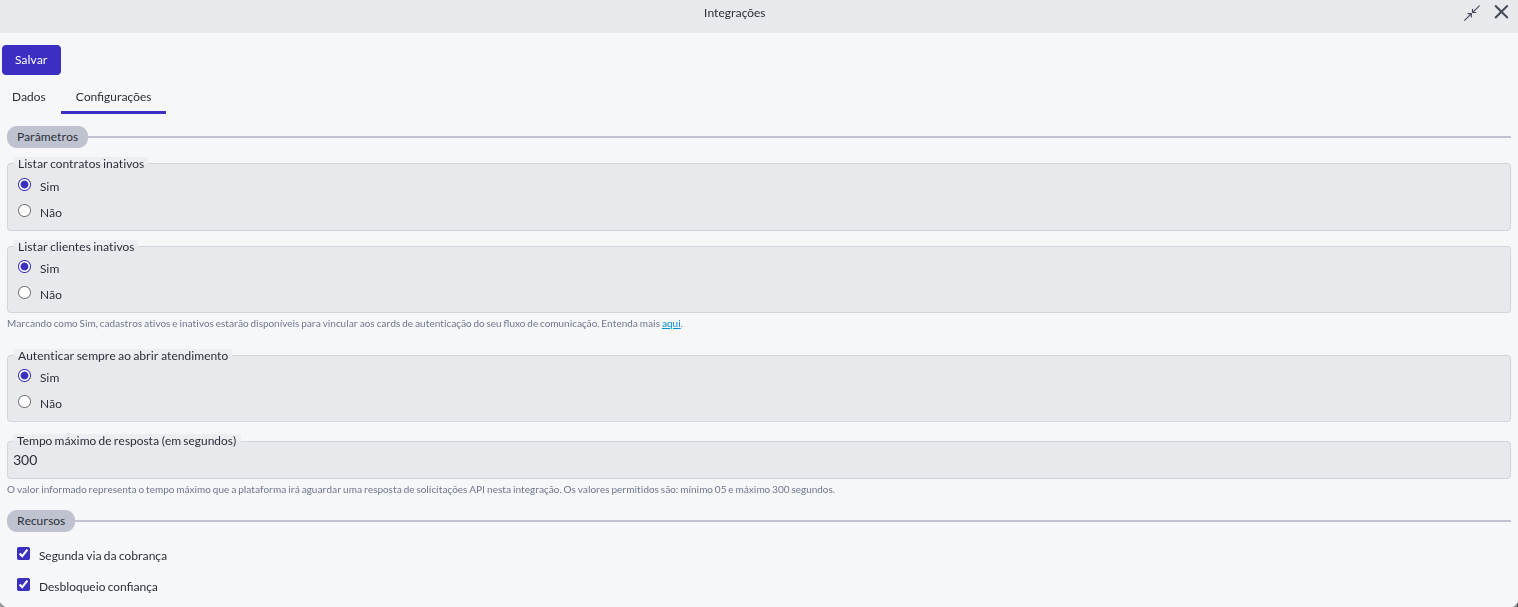Click the 'Marcando como Sim' help text
The height and width of the screenshot is (607, 1518).
click(345, 324)
